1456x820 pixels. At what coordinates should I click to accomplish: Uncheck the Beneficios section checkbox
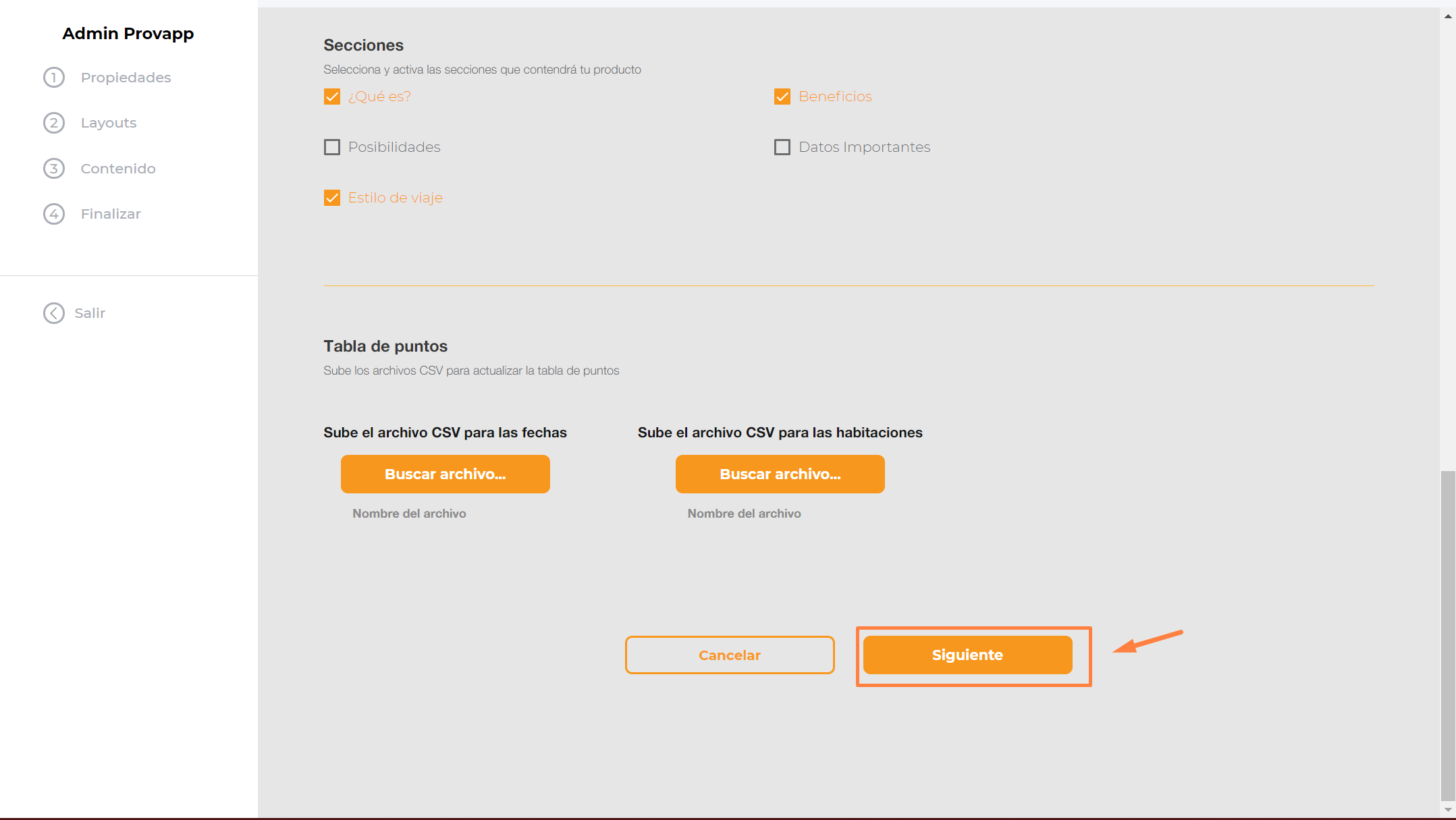tap(782, 97)
